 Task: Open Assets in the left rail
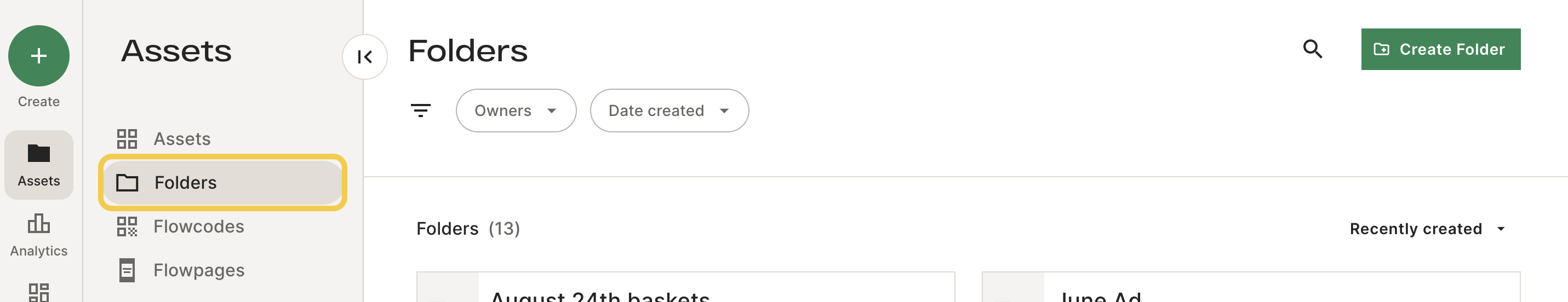38,165
